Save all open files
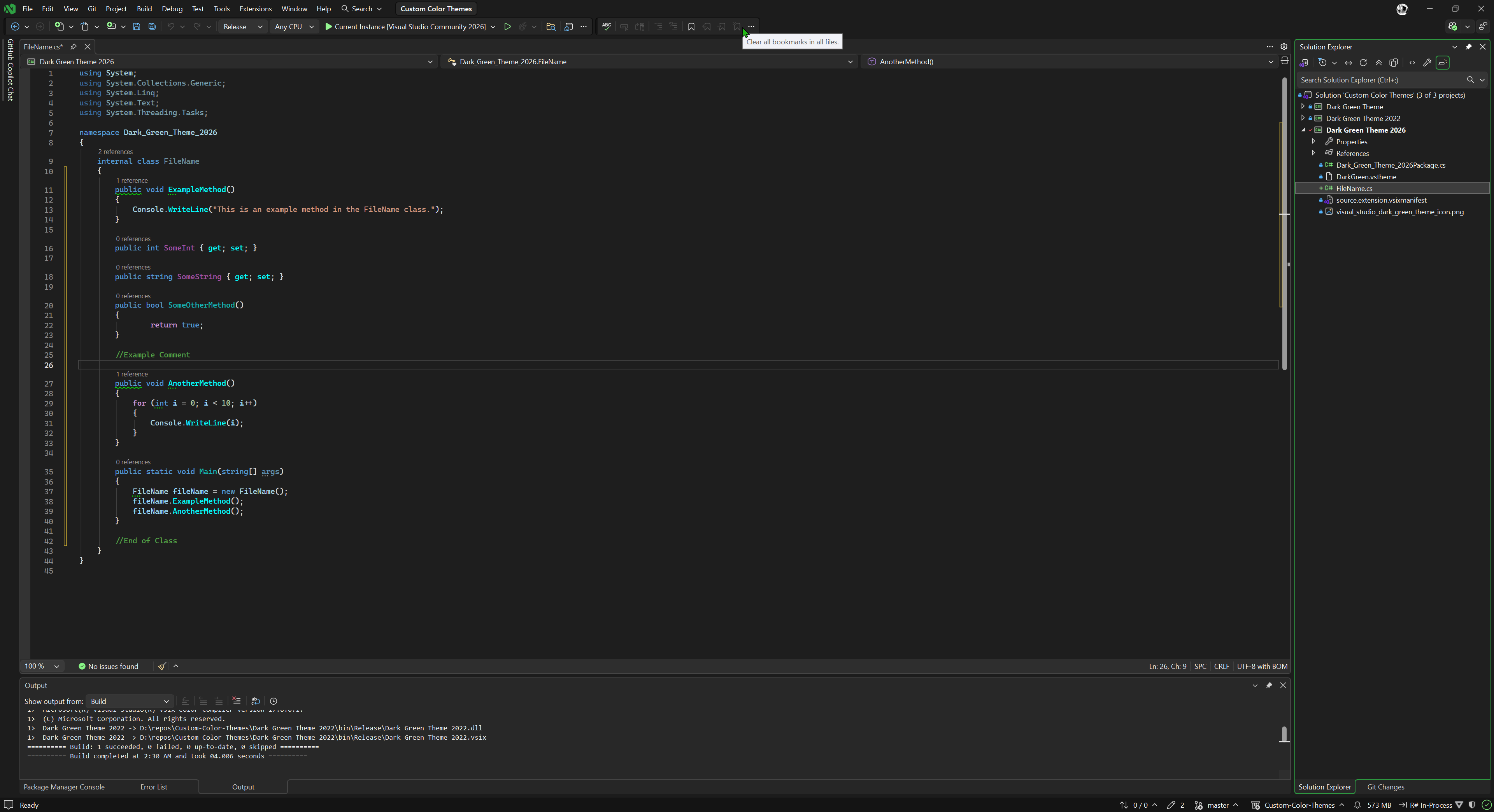Viewport: 1494px width, 812px height. [x=151, y=27]
